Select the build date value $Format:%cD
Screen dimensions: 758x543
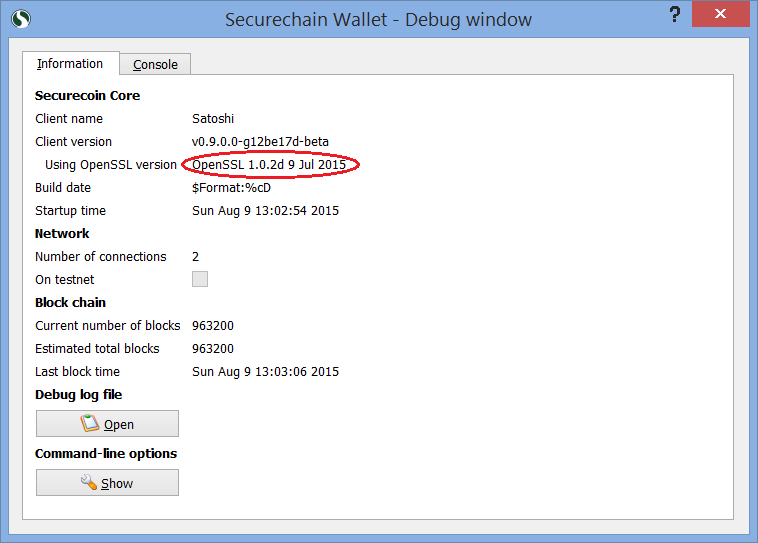[231, 188]
